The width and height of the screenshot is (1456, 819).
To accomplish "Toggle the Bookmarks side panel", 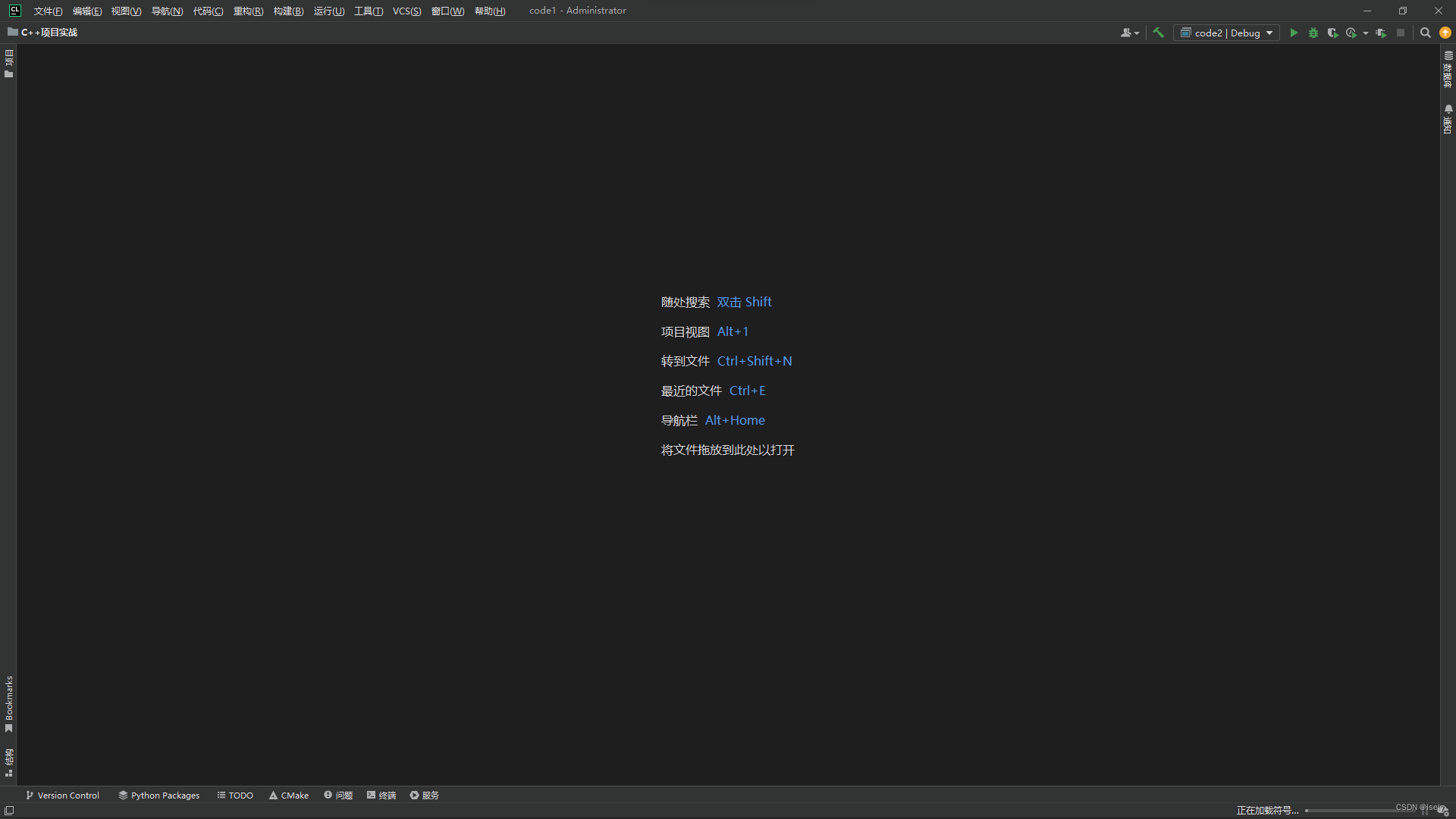I will pyautogui.click(x=9, y=704).
